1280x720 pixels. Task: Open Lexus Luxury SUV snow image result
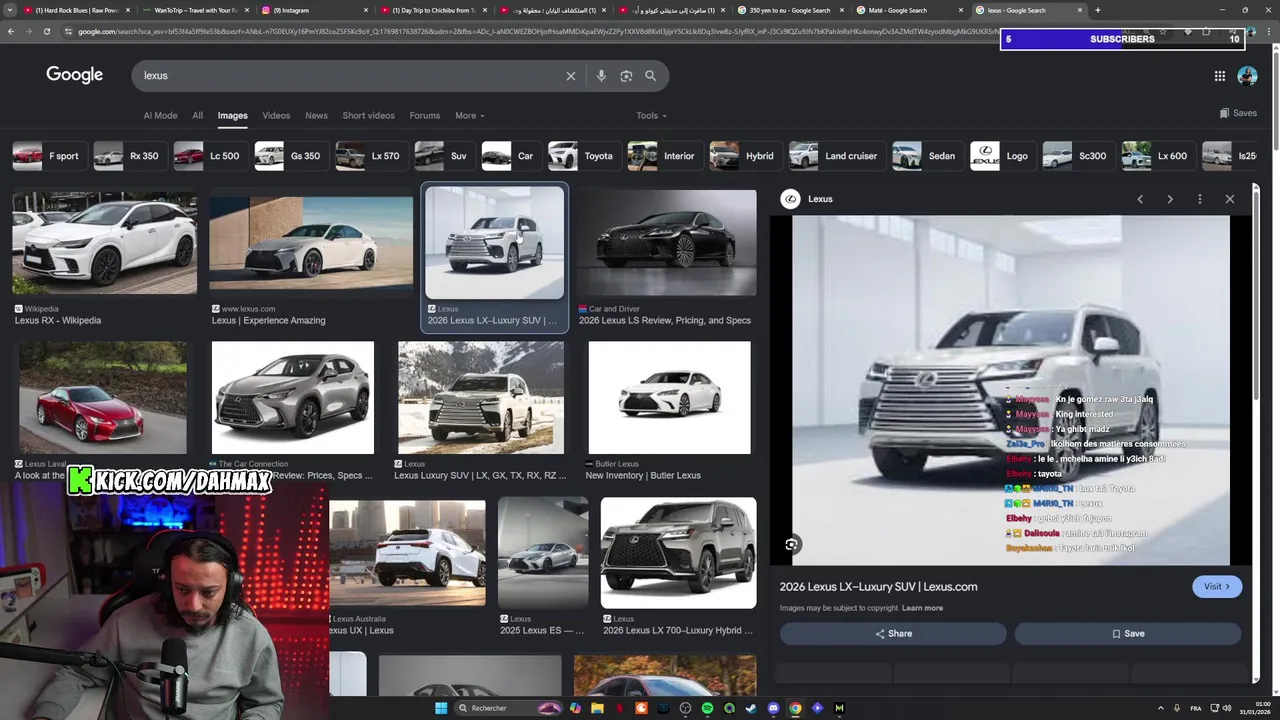[481, 397]
